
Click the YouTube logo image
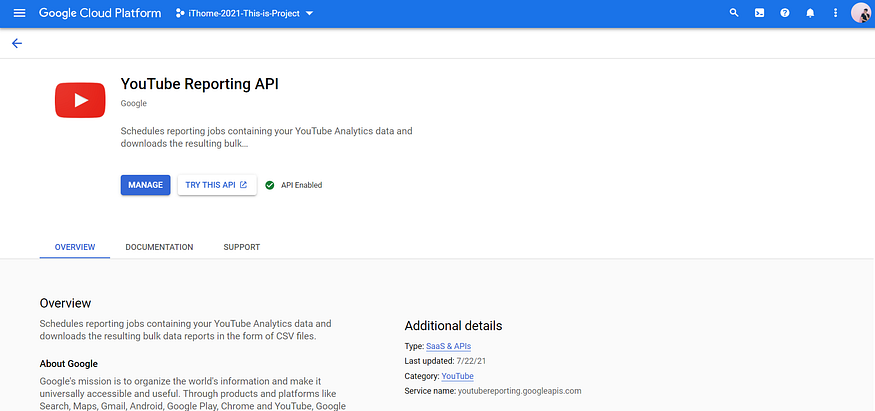(80, 100)
